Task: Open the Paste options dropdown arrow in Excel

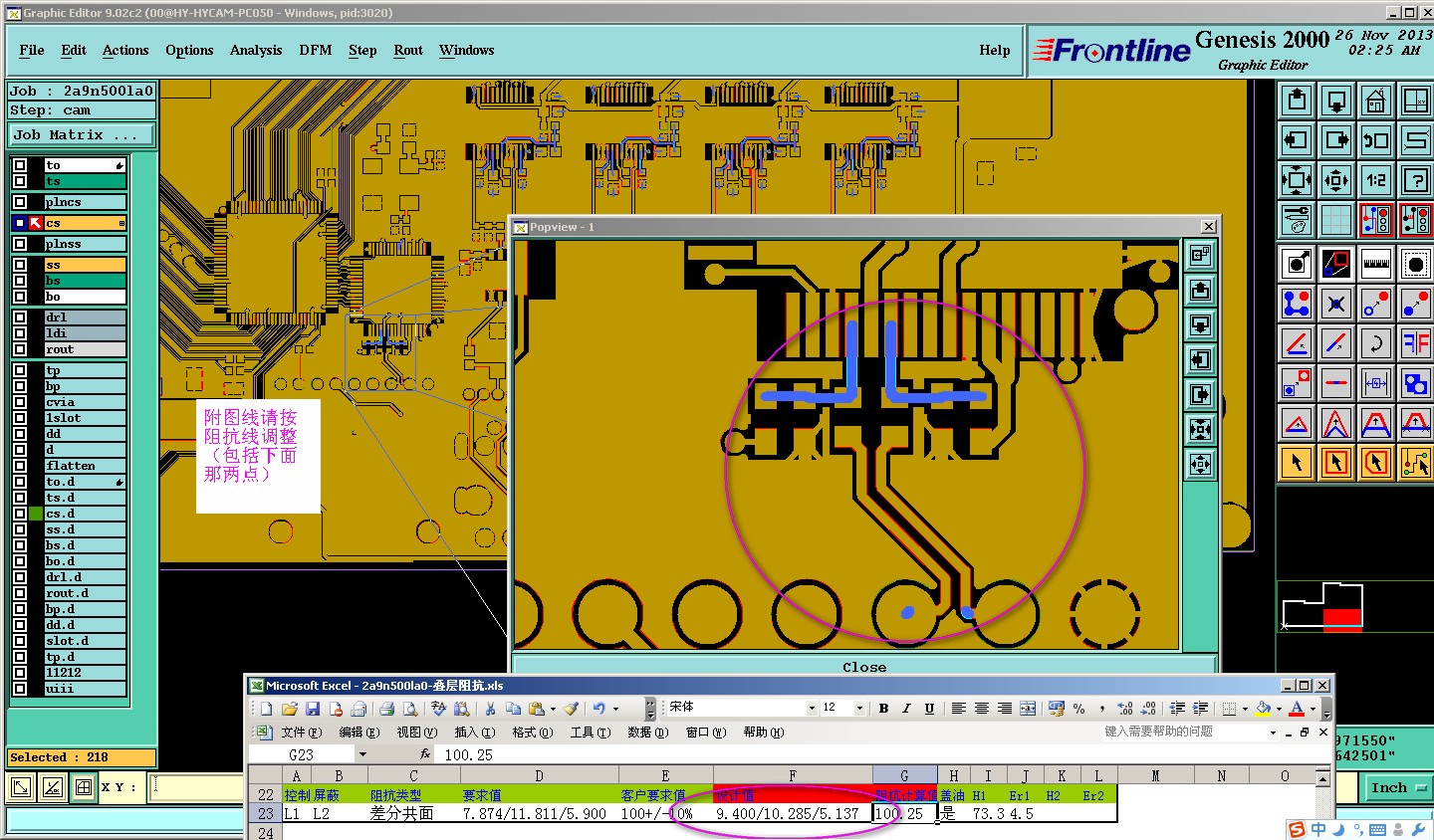Action: [x=554, y=709]
